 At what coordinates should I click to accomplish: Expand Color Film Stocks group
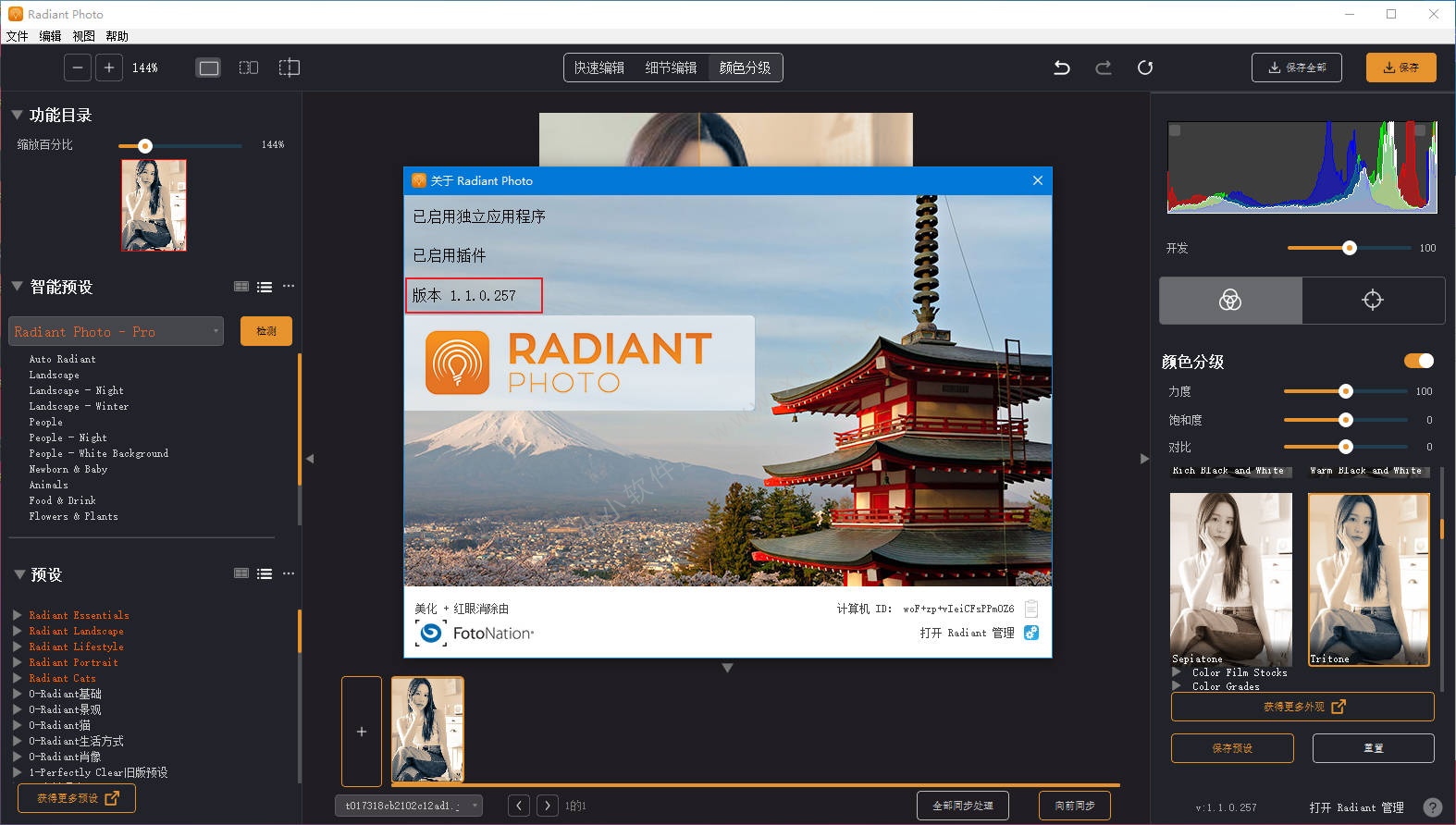(x=1177, y=672)
